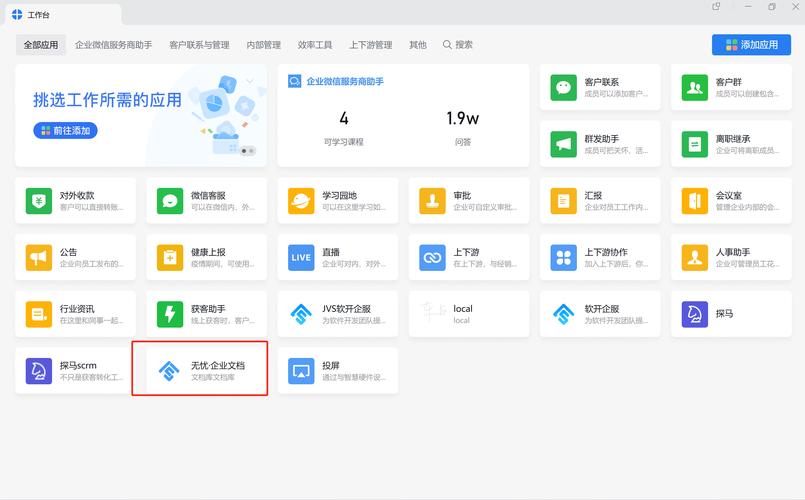Switch to 企业微信服务商助手 tab
The width and height of the screenshot is (805, 500).
(113, 45)
